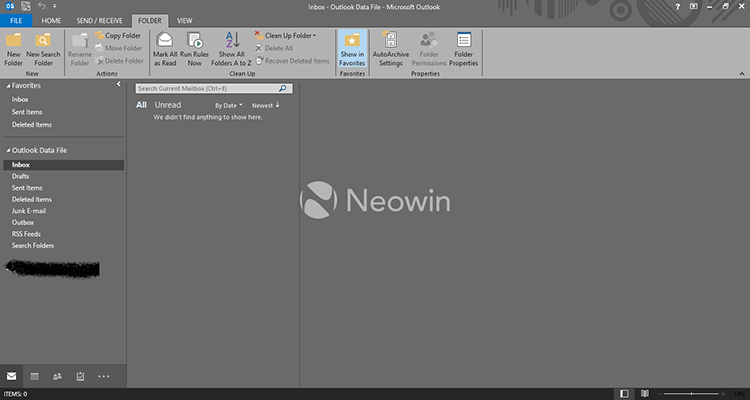Open Folder Permissions
750x400 pixels.
429,49
